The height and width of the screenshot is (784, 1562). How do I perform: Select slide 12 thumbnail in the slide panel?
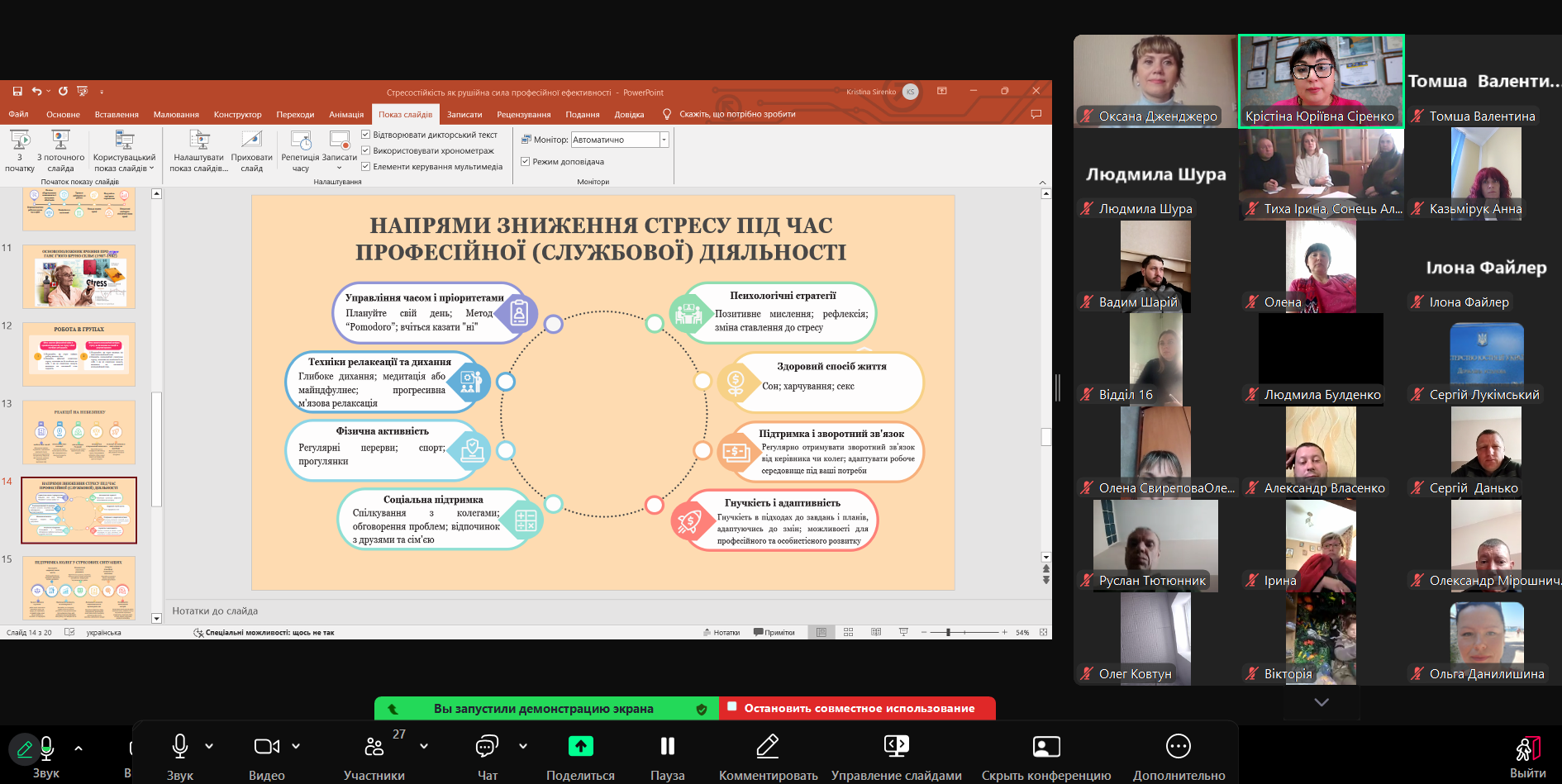79,354
